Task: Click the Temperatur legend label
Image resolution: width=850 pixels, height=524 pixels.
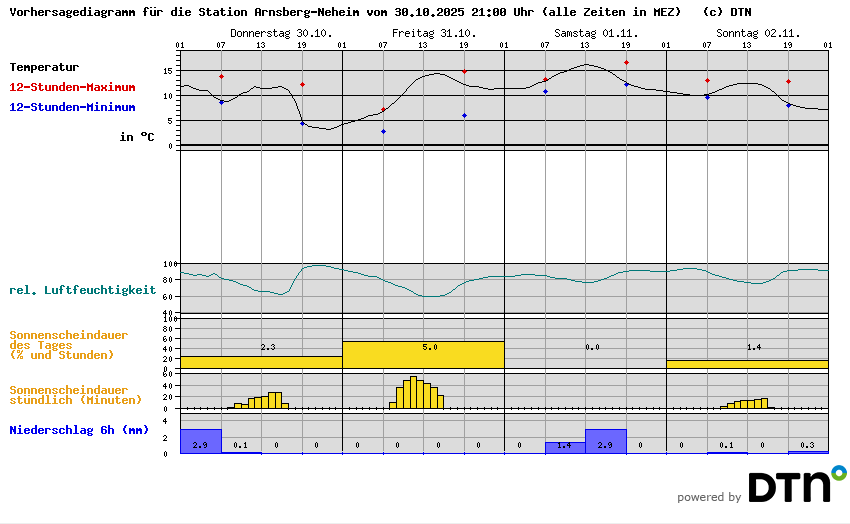Action: [x=44, y=67]
